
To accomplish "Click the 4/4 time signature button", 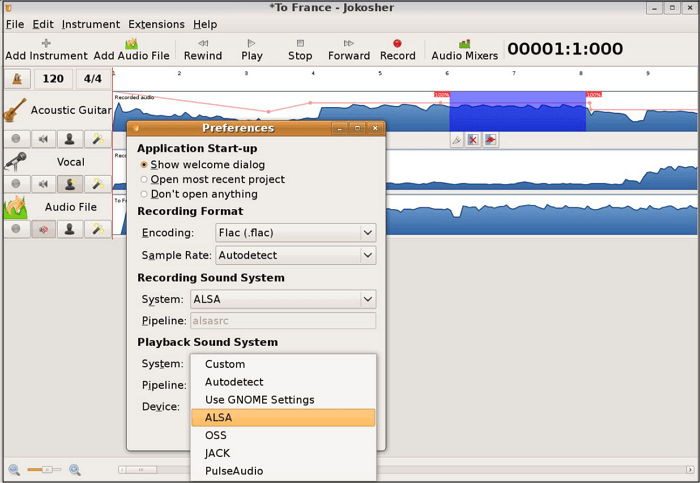I will pos(92,79).
